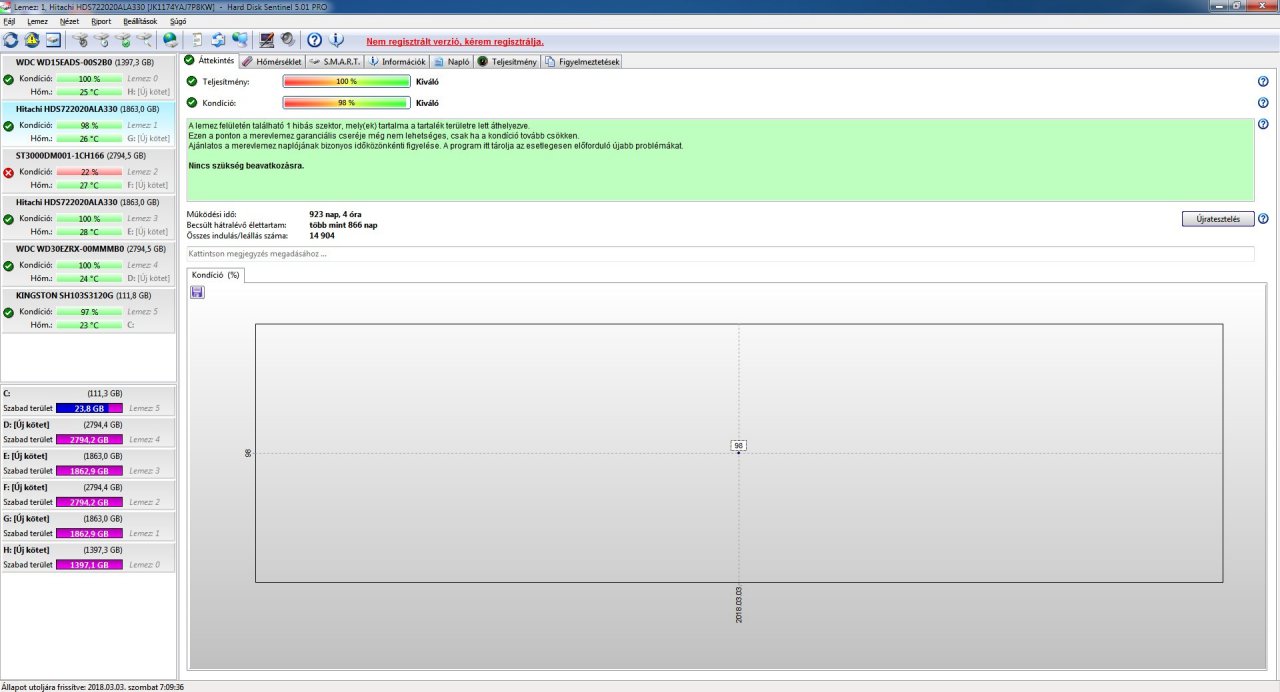Viewport: 1280px width, 692px height.
Task: Click the help icon beside Teljesítmény bar
Action: pos(1263,81)
